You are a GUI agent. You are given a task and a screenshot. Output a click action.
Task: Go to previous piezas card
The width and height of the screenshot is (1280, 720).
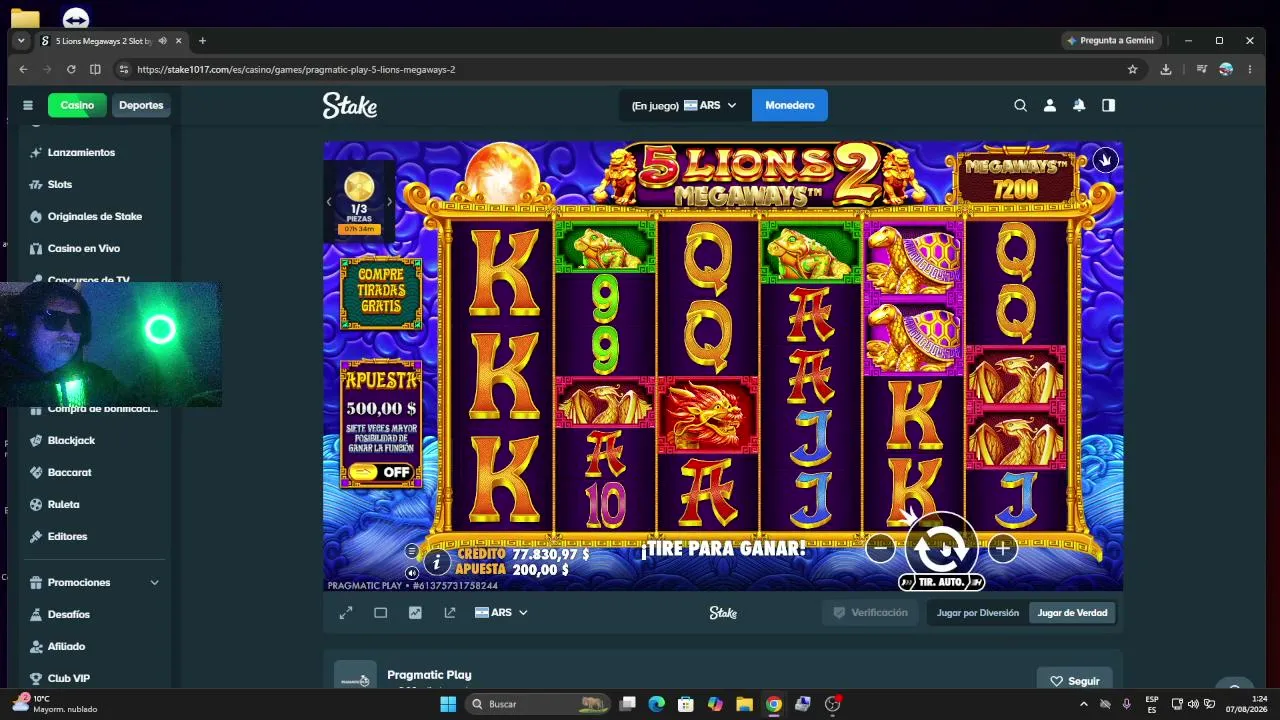[329, 201]
